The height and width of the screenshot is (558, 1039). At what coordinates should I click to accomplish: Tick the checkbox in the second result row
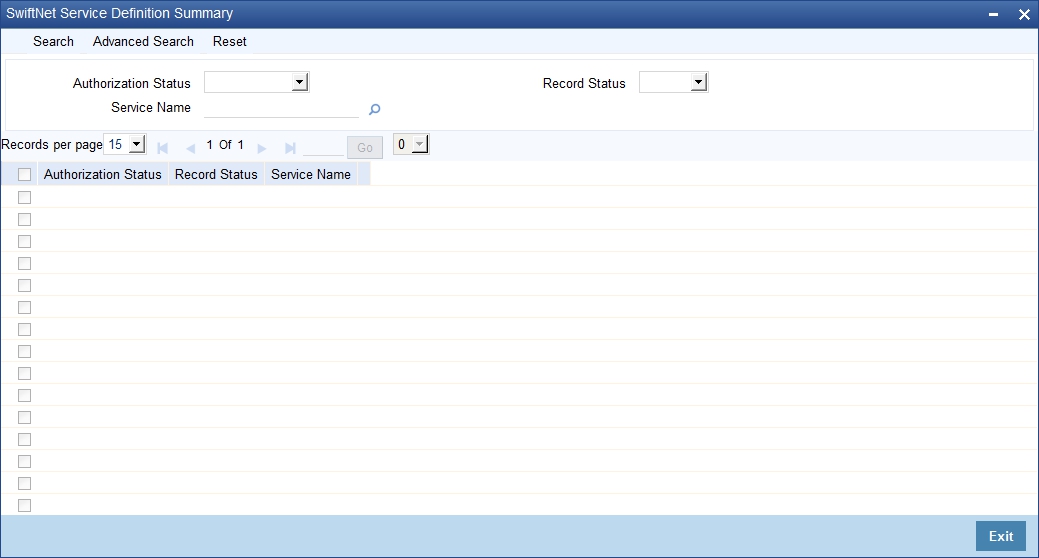coord(25,219)
